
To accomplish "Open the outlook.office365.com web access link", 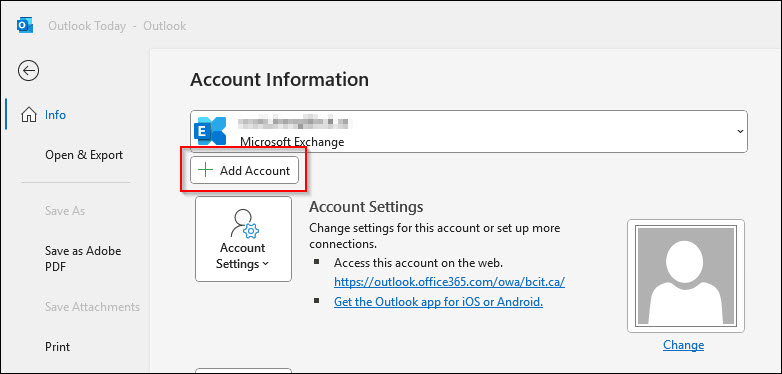I will coord(449,282).
